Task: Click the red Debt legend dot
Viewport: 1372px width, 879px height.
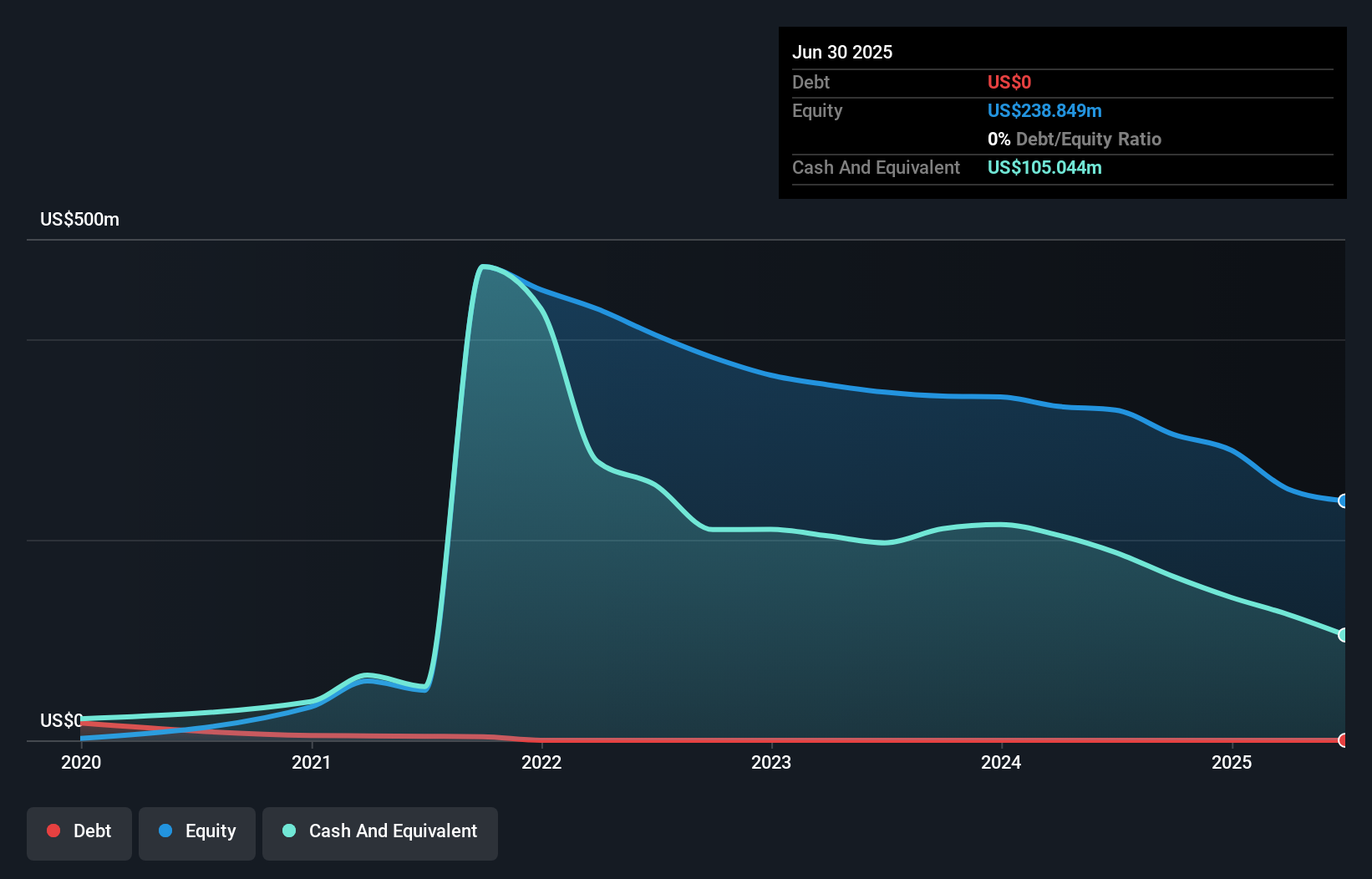Action: [53, 831]
